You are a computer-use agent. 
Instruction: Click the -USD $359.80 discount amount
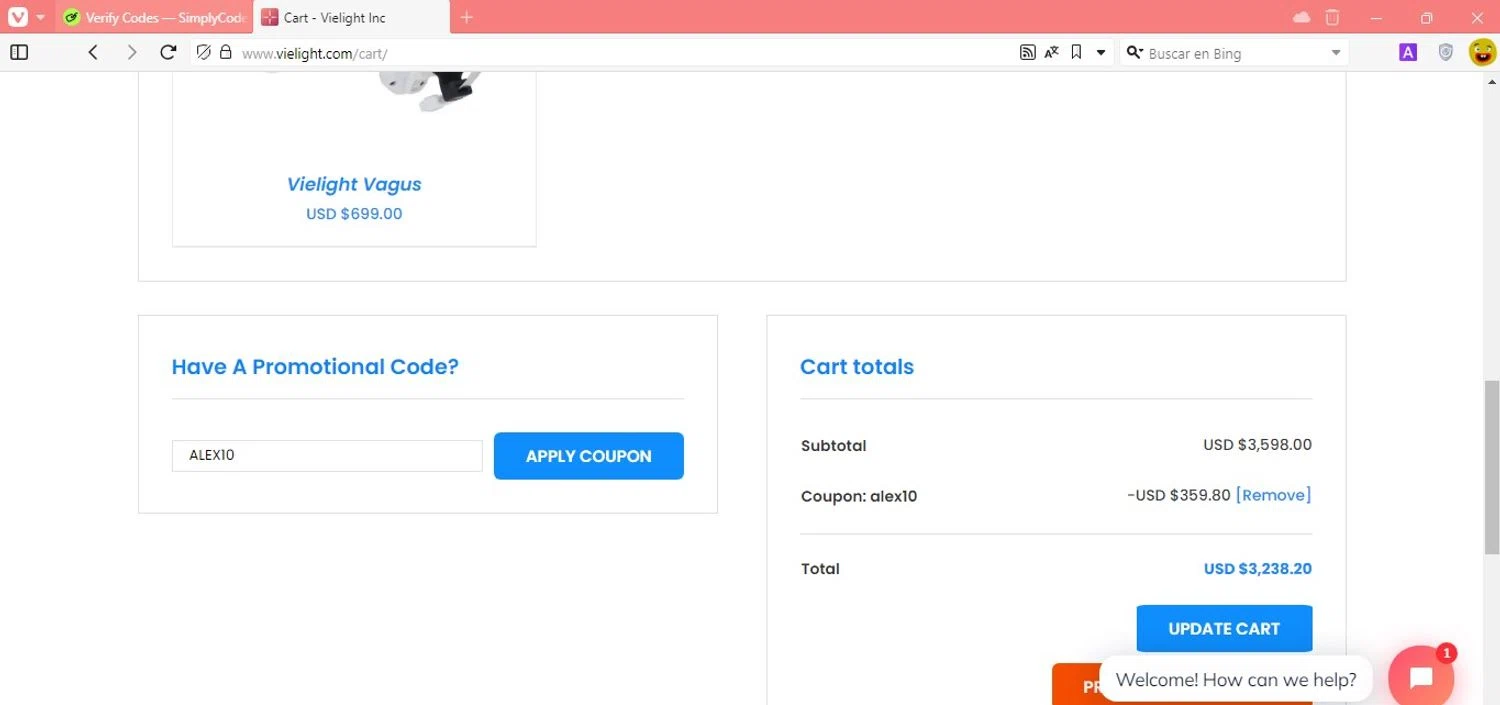(x=1178, y=495)
